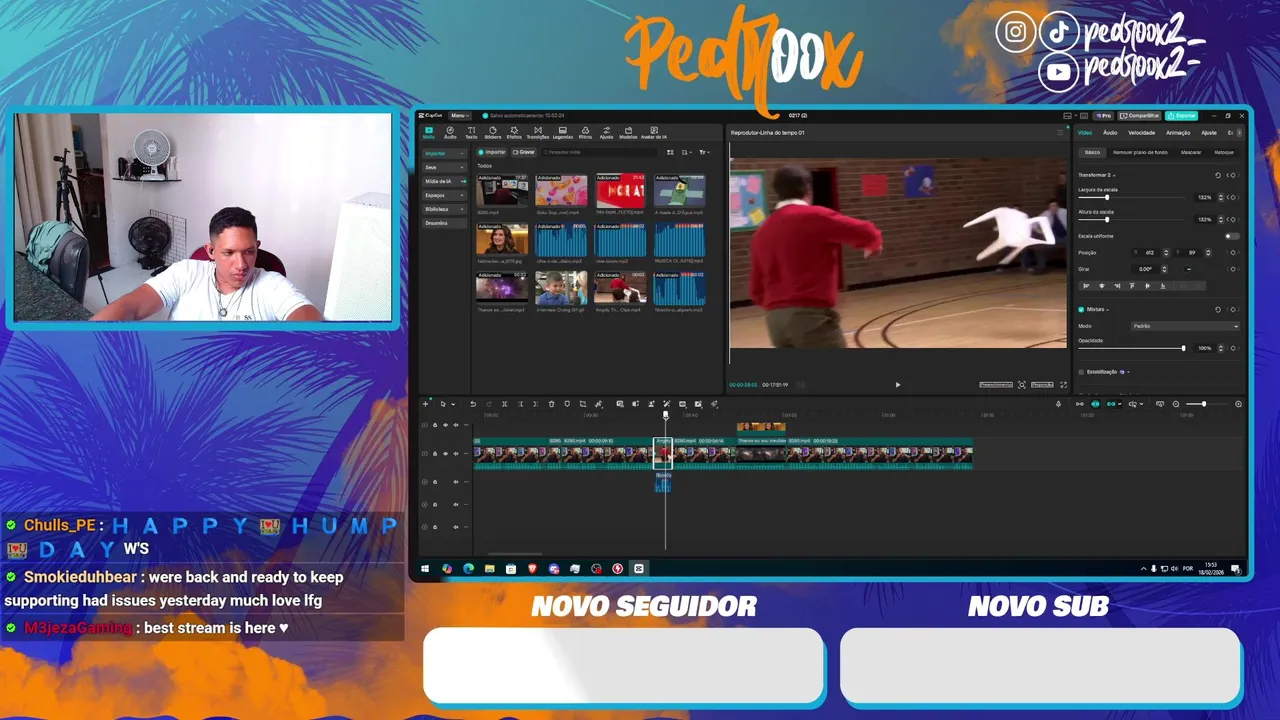
Task: Open the Retoque subtab
Action: click(1224, 152)
